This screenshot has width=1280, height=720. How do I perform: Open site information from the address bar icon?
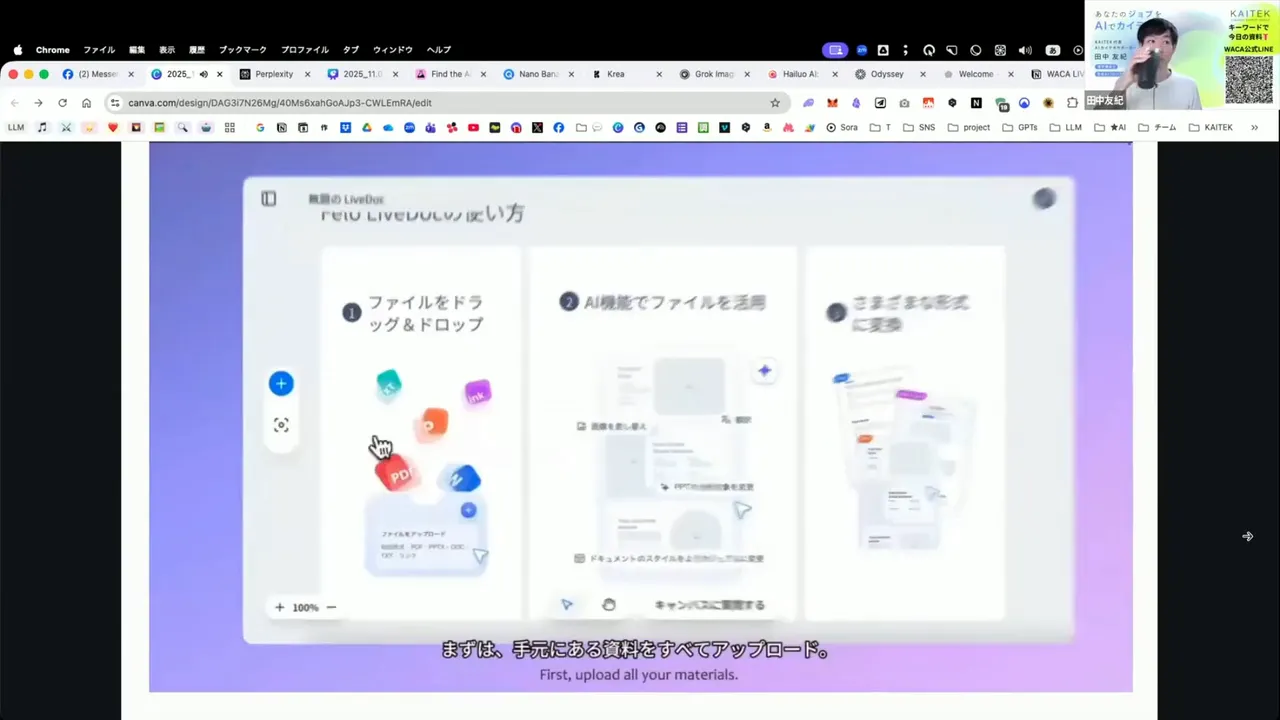tap(115, 102)
